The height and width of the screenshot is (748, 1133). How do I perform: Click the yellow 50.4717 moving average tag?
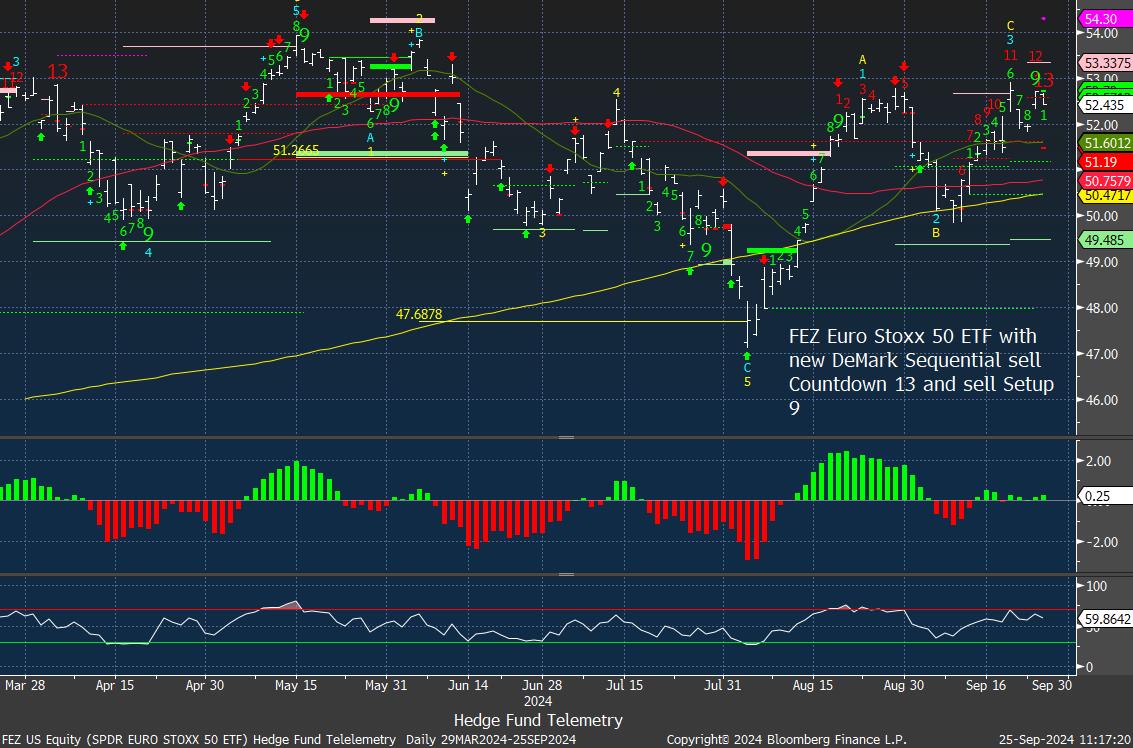[1105, 197]
